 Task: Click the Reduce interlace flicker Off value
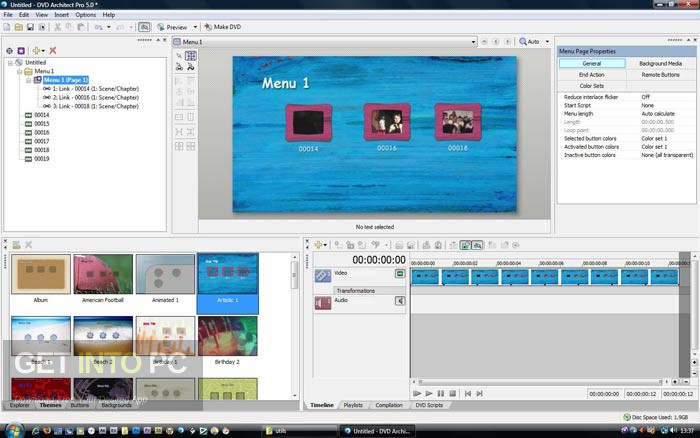(646, 97)
